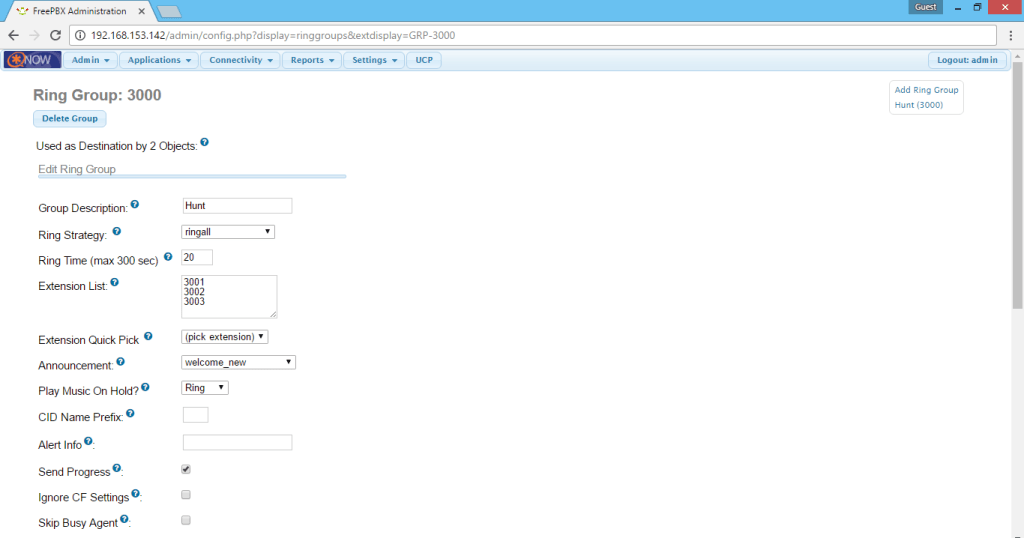Click help icon for Ring Time field
Screen dimensions: 1024x538
click(168, 257)
